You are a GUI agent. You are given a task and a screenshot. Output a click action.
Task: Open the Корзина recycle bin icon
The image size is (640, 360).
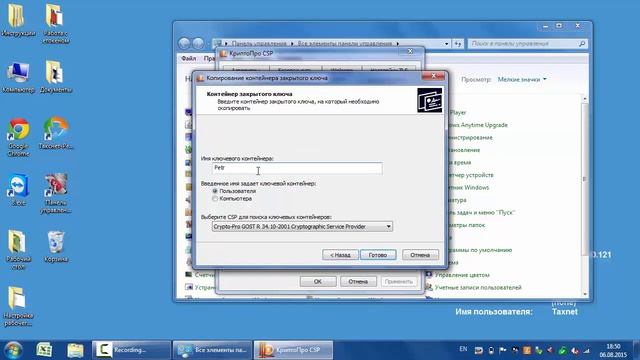point(56,246)
